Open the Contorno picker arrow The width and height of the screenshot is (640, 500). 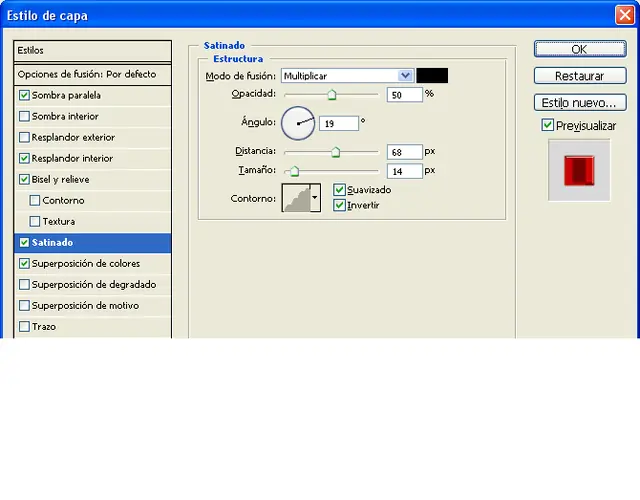coord(315,198)
